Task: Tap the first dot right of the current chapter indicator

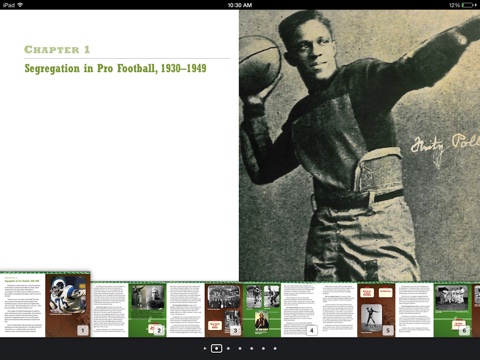Action: click(228, 349)
